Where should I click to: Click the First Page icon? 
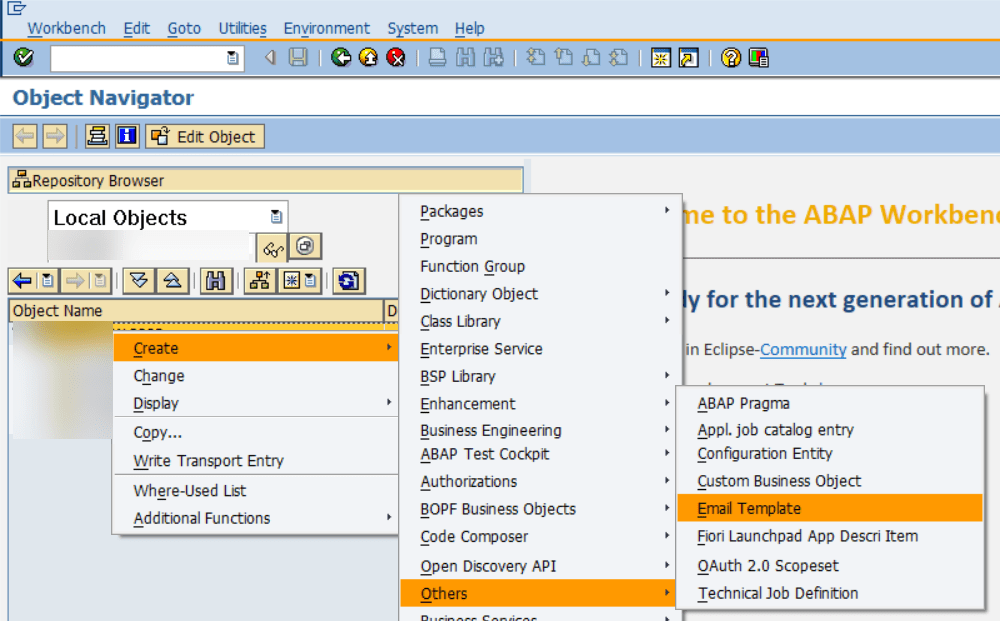(536, 58)
